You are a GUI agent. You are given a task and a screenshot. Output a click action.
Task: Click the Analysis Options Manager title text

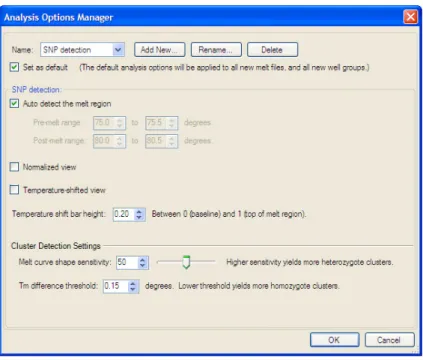pyautogui.click(x=59, y=17)
